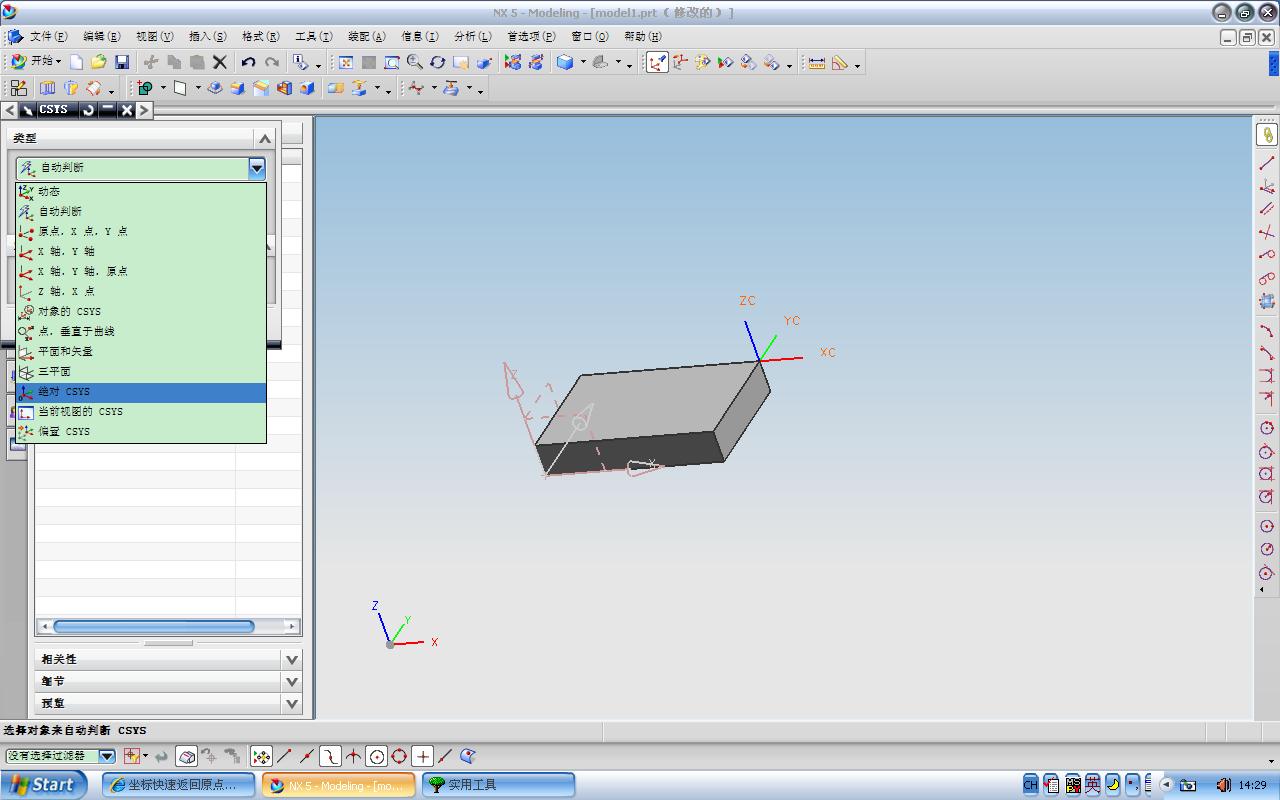Toggle the End Point snap icon
1280x800 pixels.
(x=284, y=756)
